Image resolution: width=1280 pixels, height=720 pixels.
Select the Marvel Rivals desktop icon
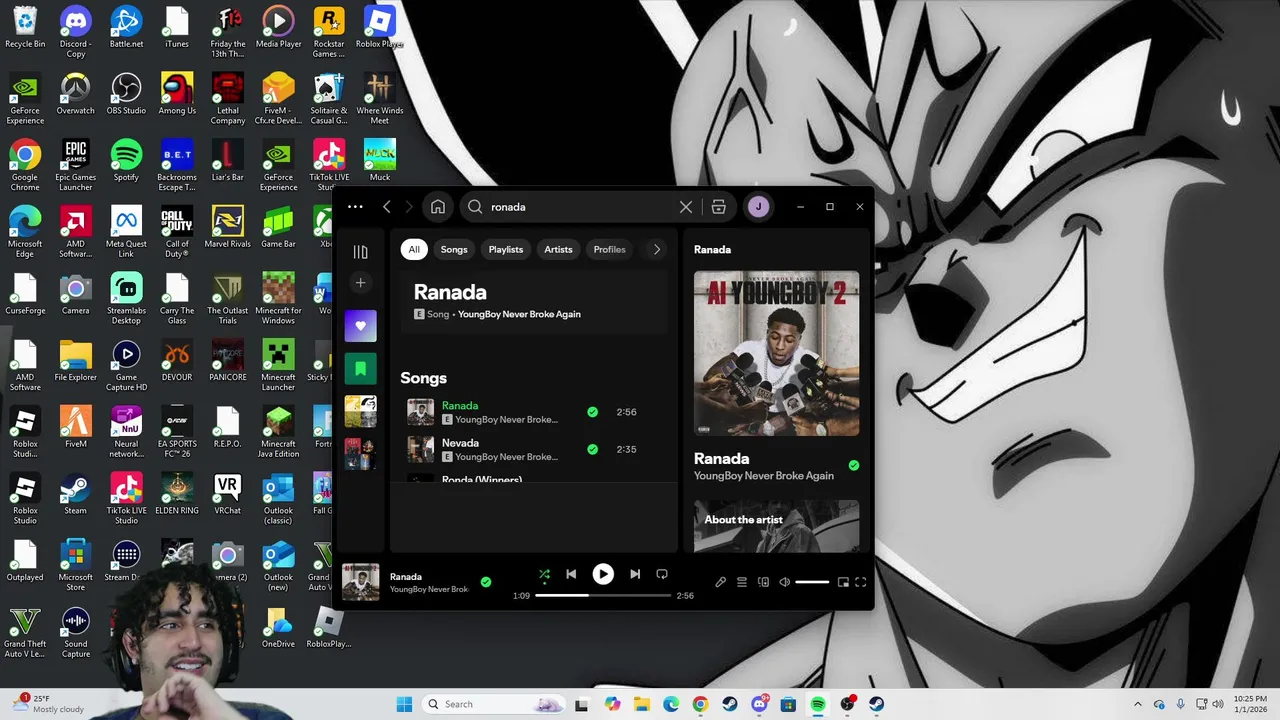(x=227, y=227)
